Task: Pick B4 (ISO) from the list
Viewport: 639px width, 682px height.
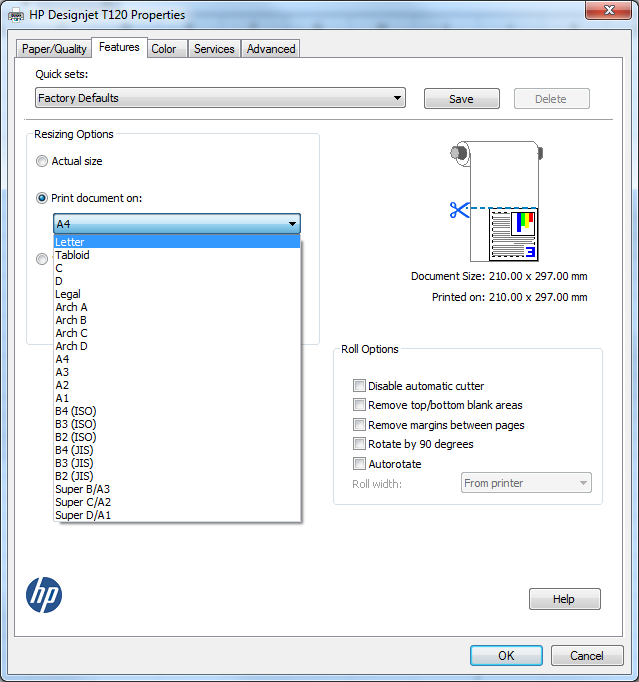Action: click(177, 411)
